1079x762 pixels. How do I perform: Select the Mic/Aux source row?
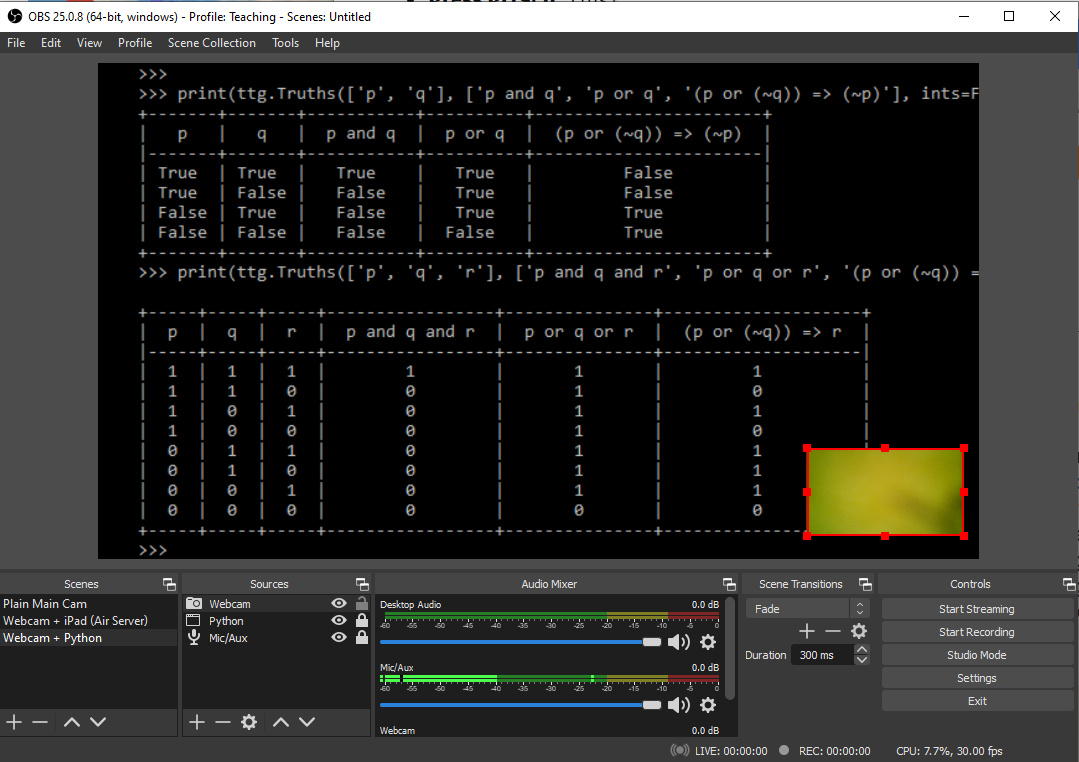pyautogui.click(x=277, y=638)
